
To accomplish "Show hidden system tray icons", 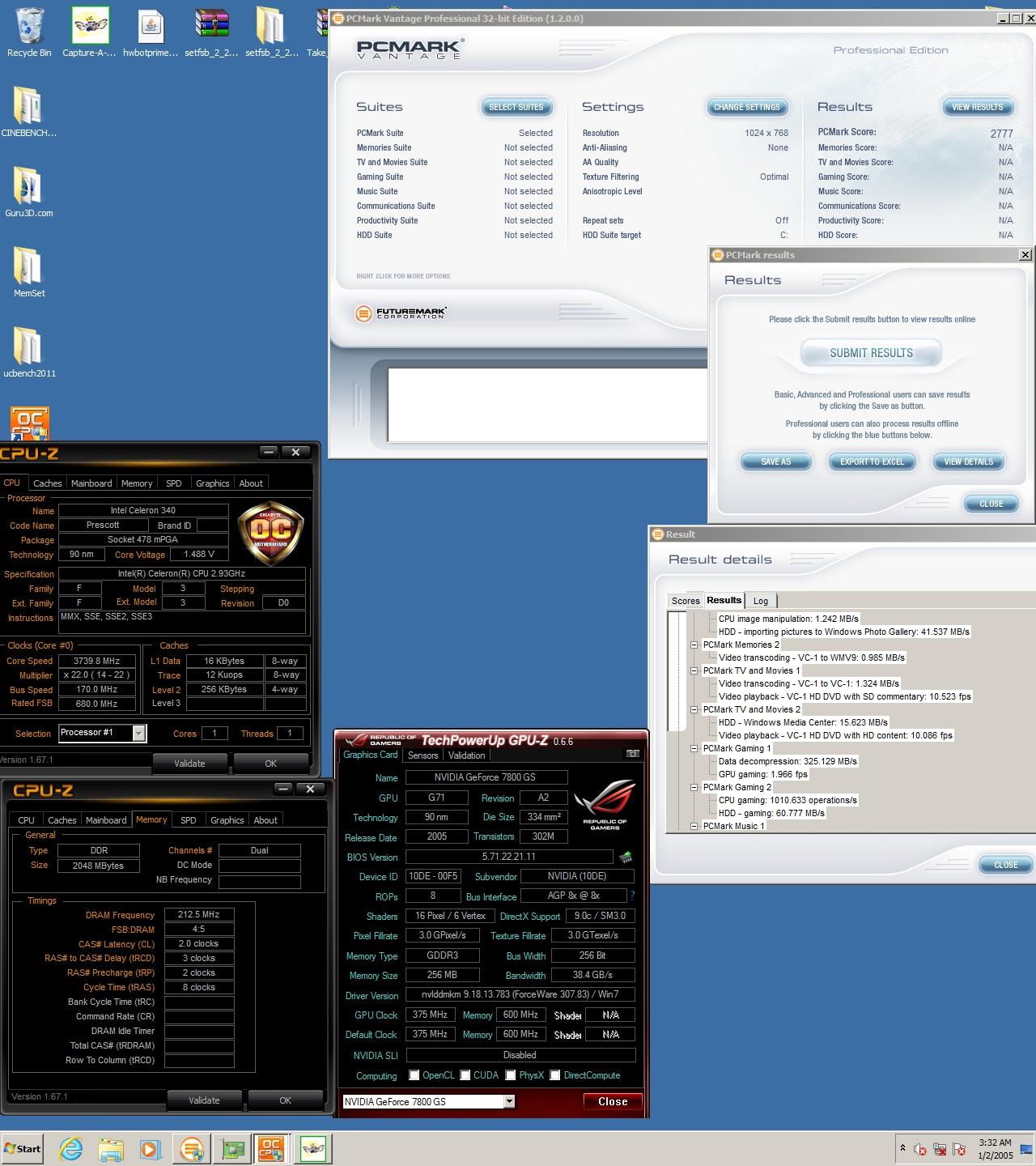I will point(902,1148).
